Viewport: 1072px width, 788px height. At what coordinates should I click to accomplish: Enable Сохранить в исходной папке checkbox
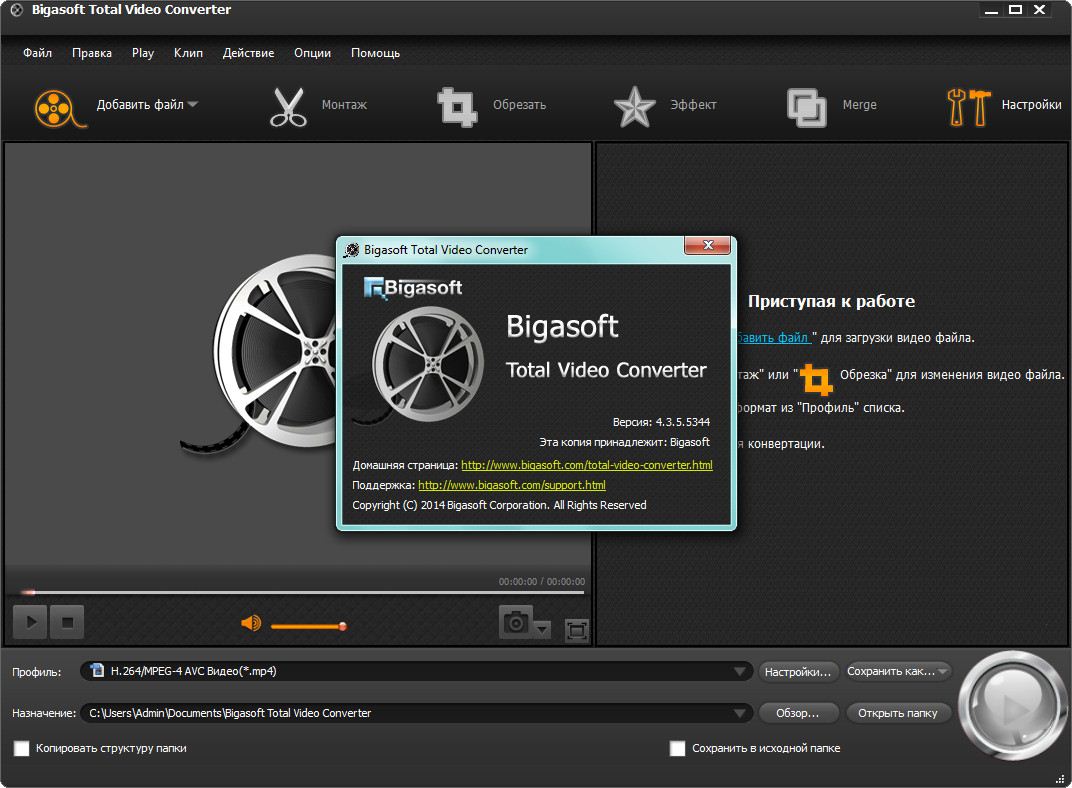(678, 748)
